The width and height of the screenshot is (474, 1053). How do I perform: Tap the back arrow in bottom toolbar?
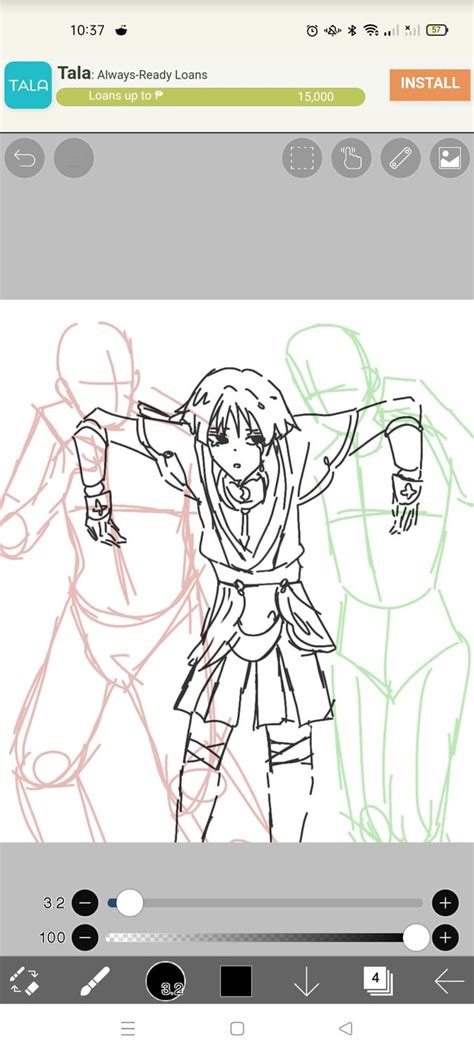(x=448, y=981)
